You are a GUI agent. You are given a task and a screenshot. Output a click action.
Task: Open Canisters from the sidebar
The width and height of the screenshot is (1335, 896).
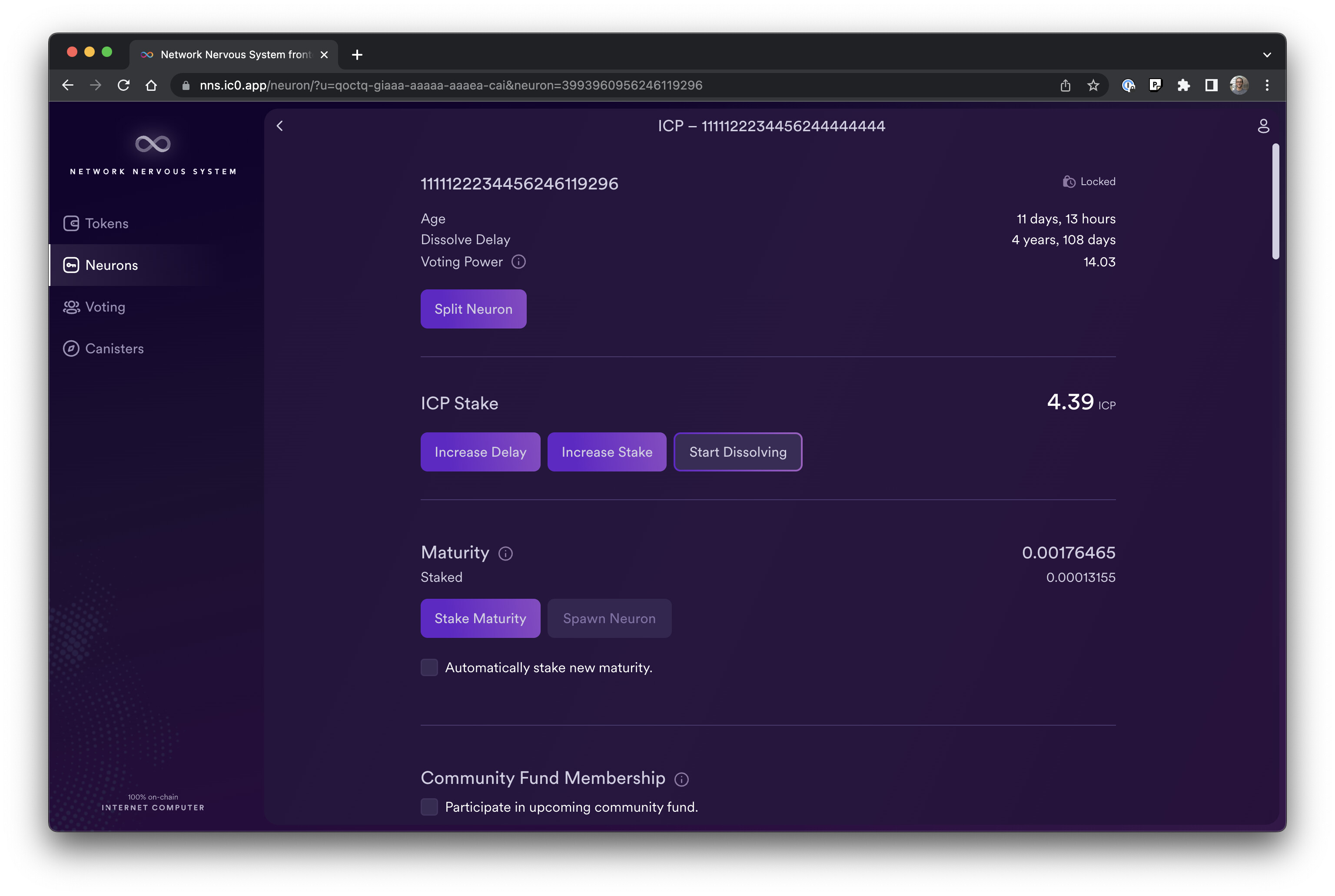pos(114,348)
